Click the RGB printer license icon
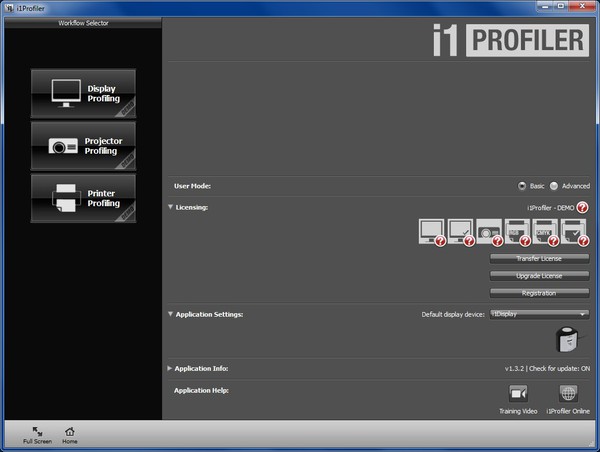This screenshot has height=452, width=600. tap(517, 232)
